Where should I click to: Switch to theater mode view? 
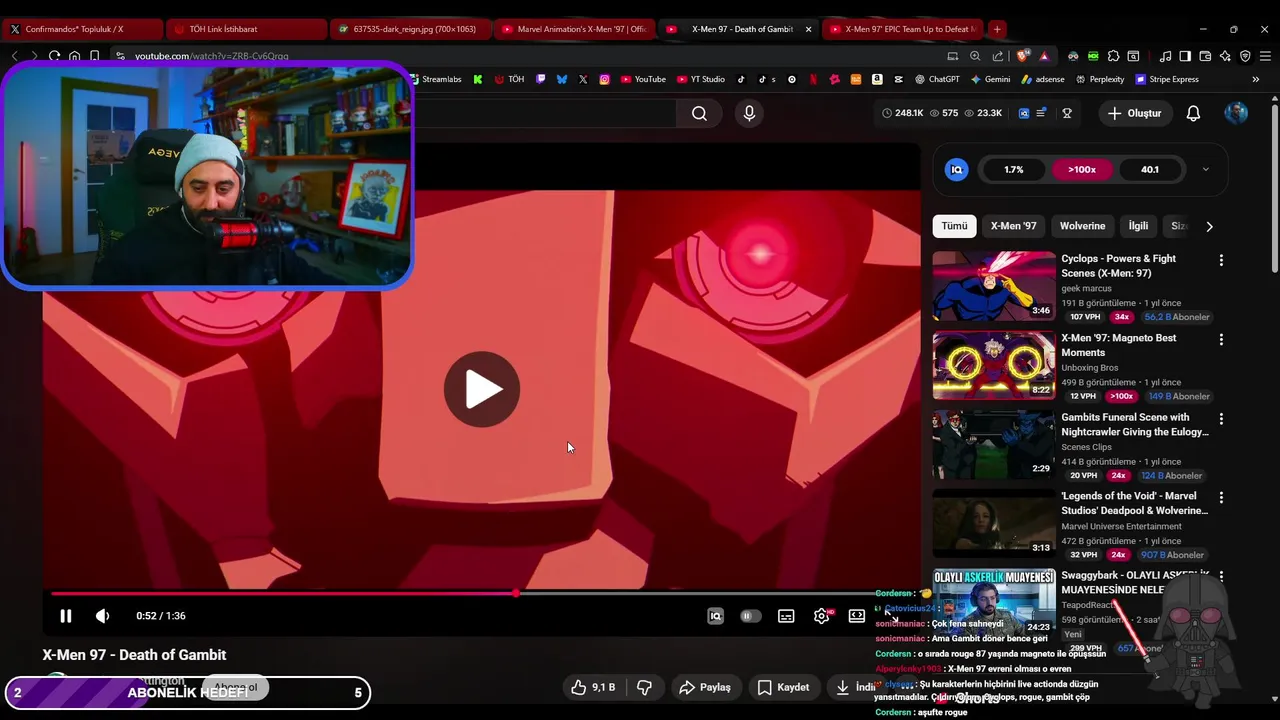click(857, 616)
